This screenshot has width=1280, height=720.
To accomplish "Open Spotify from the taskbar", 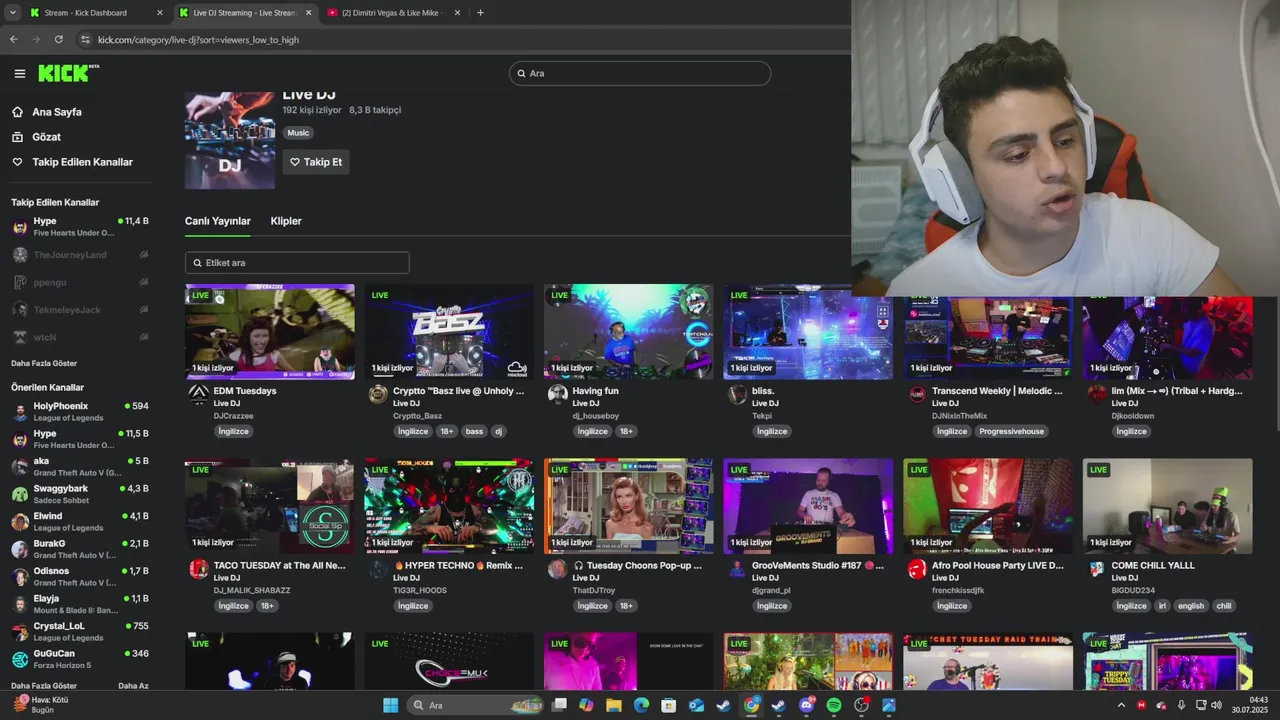I will 834,705.
